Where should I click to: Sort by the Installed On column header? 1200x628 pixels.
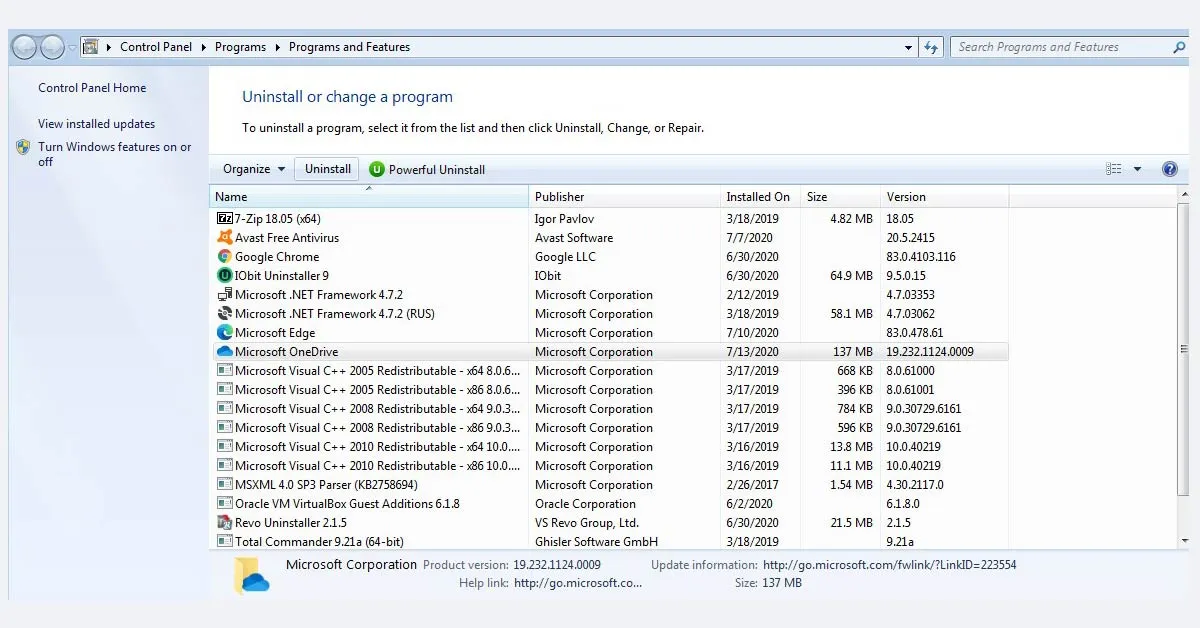click(x=760, y=197)
